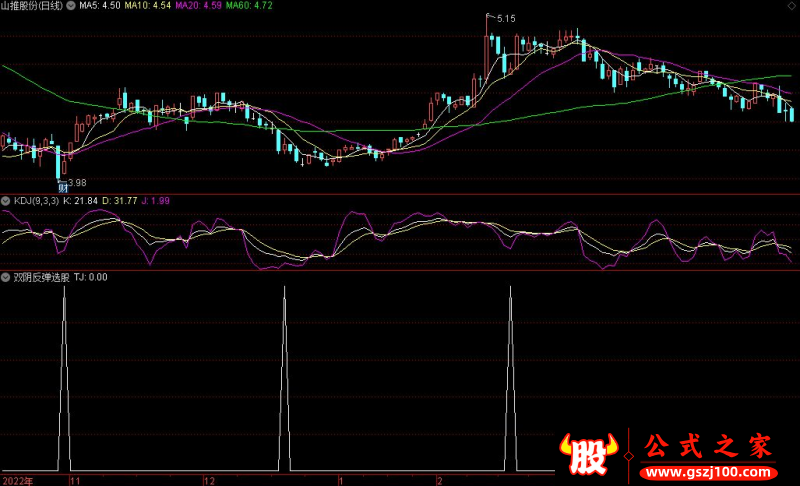Click the 财 financial marker icon
800x486 pixels.
(63, 188)
